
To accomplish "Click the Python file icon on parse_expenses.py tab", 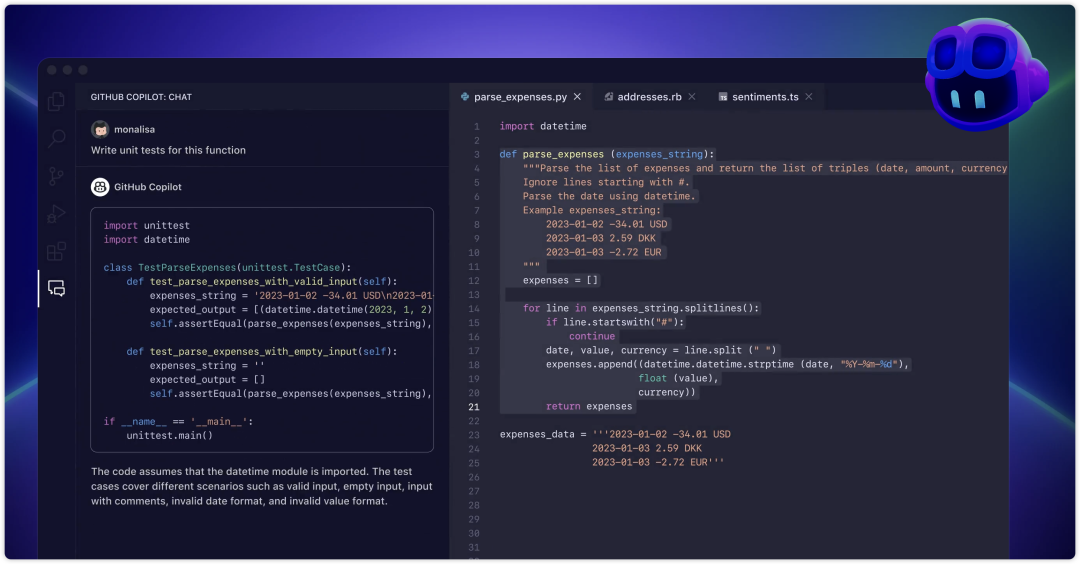I will pos(465,97).
